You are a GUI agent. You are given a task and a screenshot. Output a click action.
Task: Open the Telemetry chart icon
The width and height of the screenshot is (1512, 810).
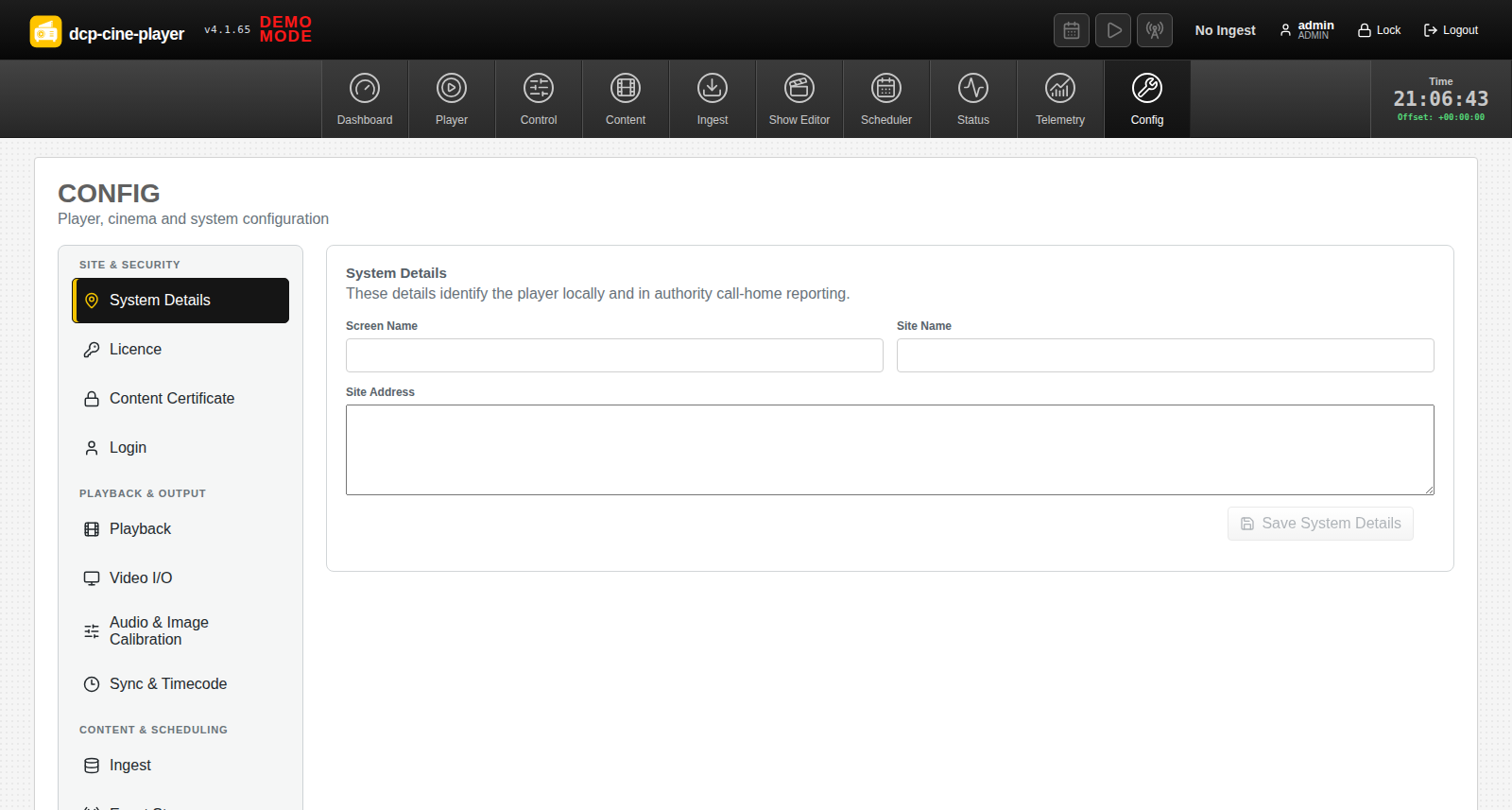(x=1060, y=88)
